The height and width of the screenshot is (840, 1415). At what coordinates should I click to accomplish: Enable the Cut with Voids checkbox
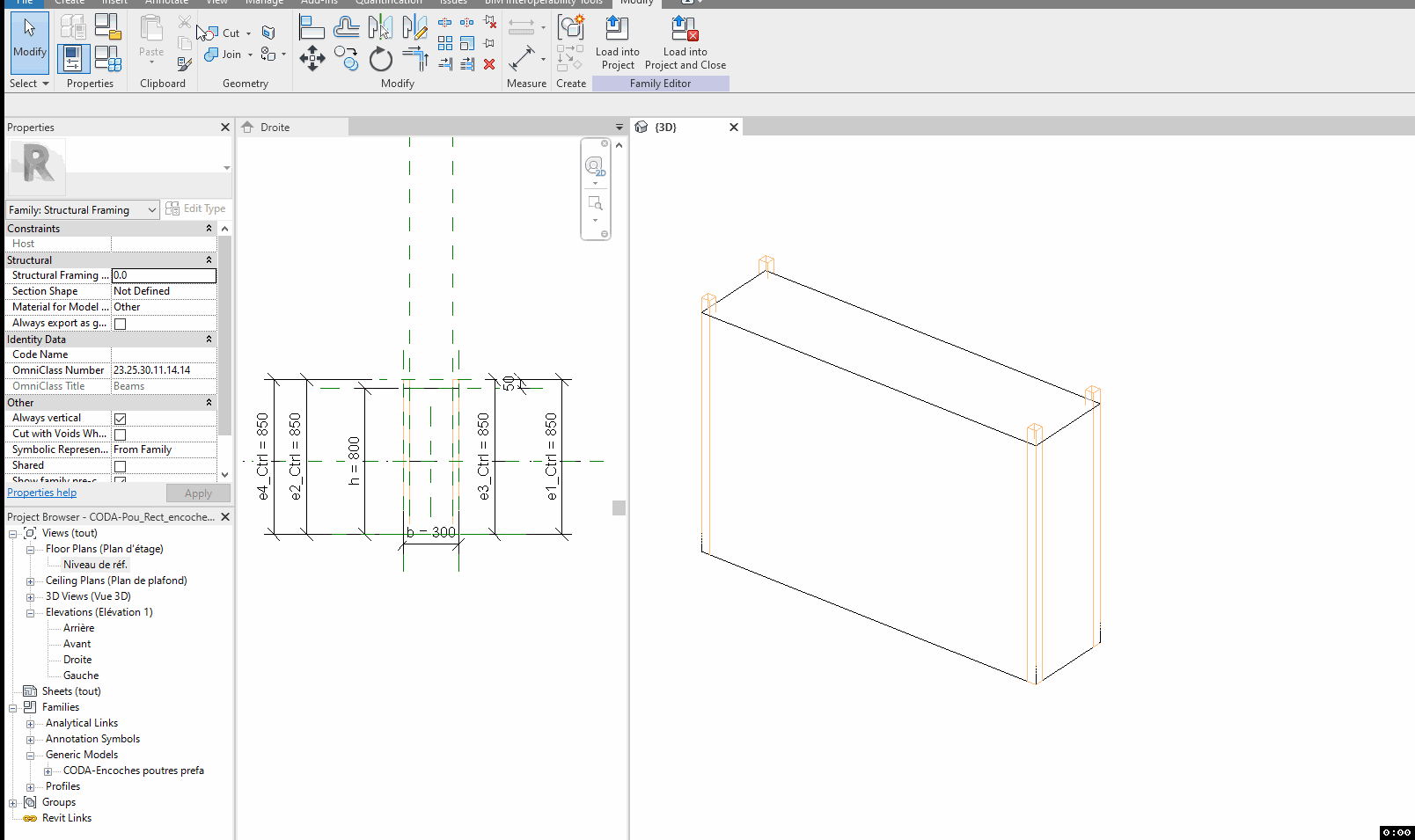[x=120, y=435]
